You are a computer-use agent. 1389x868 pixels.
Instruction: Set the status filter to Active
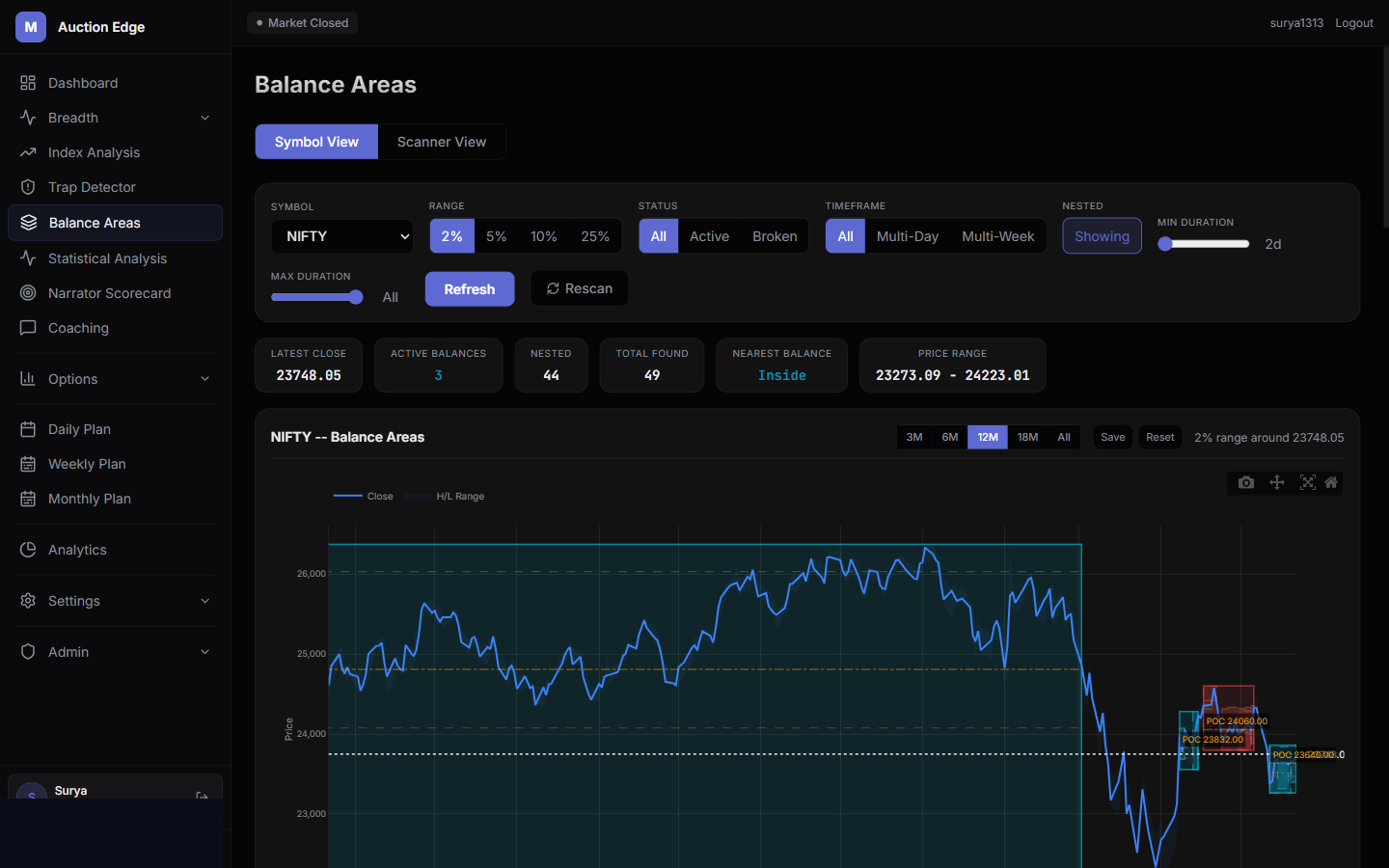tap(709, 236)
